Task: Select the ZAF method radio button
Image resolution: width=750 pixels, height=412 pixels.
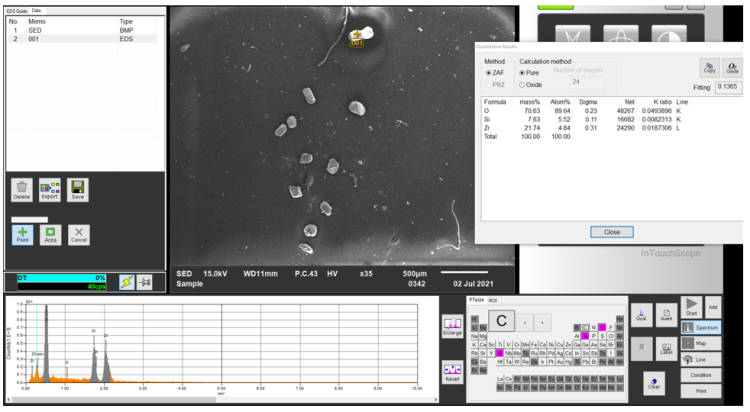Action: tap(488, 73)
